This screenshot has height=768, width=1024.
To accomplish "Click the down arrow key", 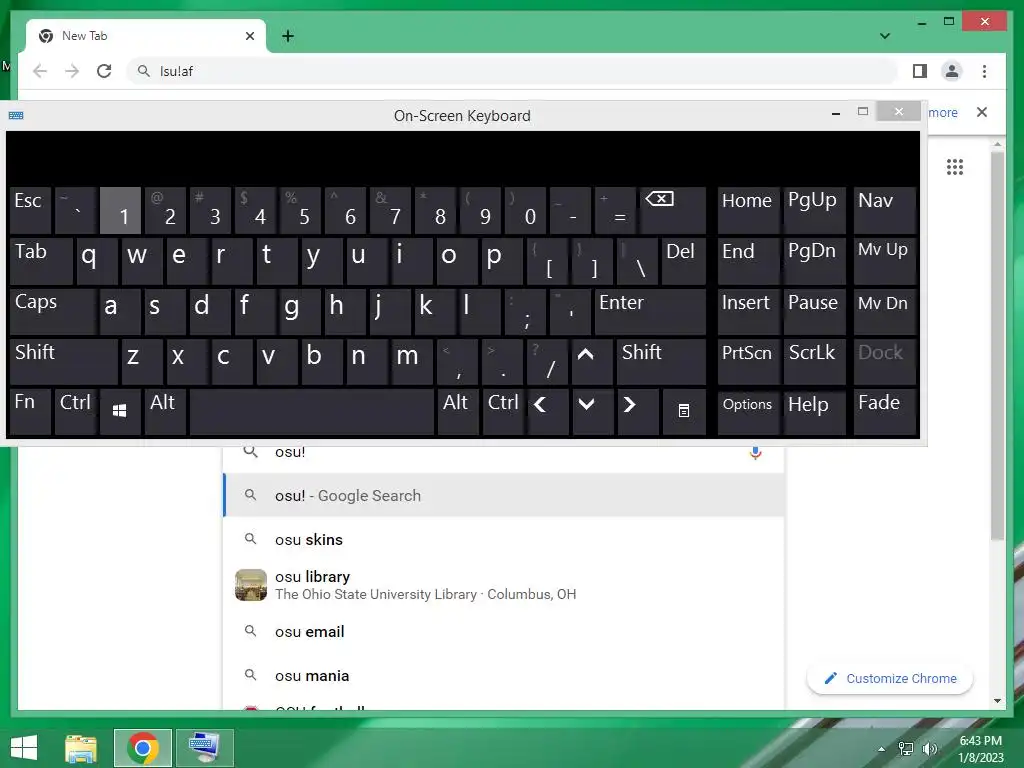I will (592, 411).
